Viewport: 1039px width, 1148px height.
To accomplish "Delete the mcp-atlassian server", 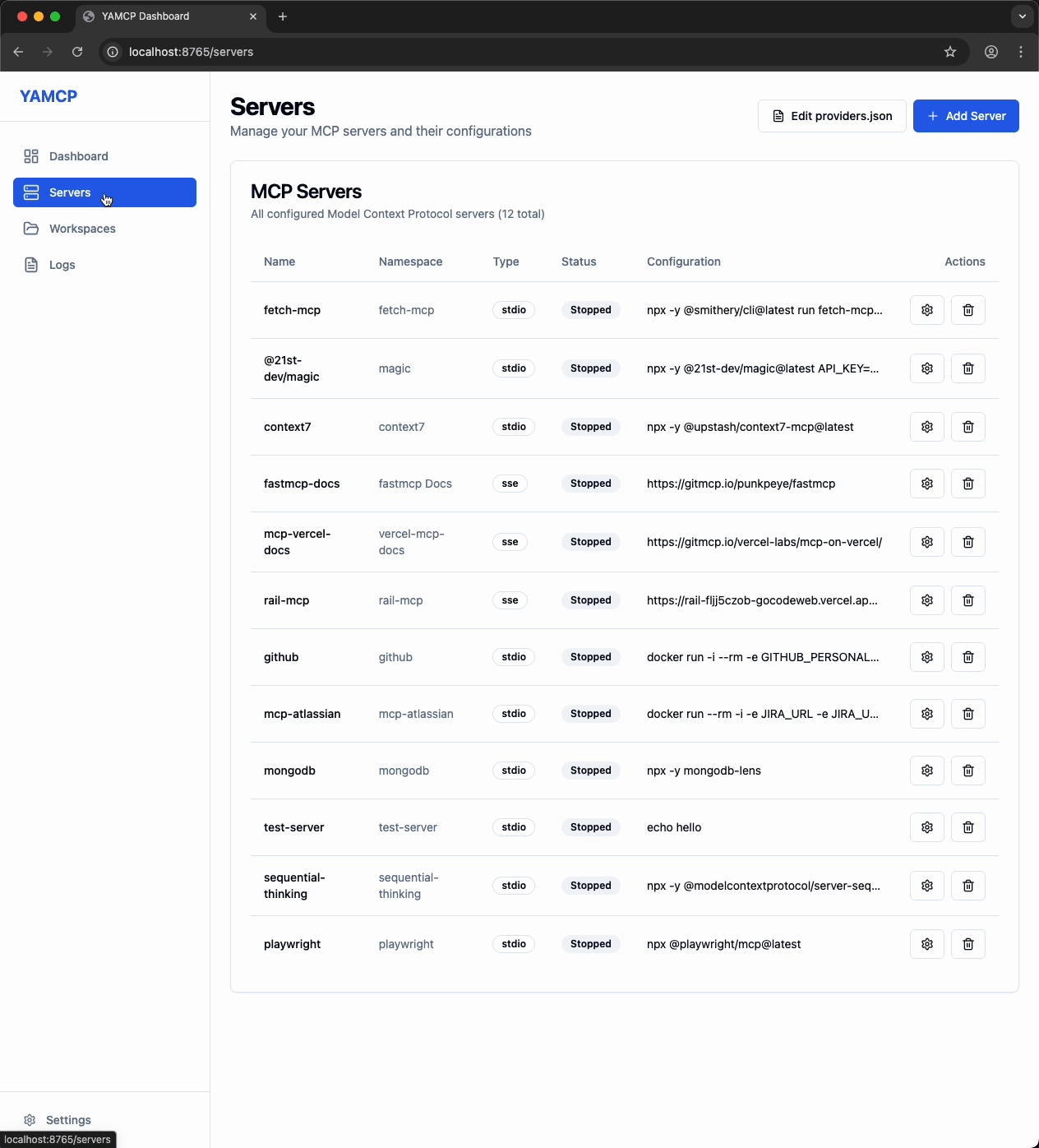I will (x=968, y=714).
